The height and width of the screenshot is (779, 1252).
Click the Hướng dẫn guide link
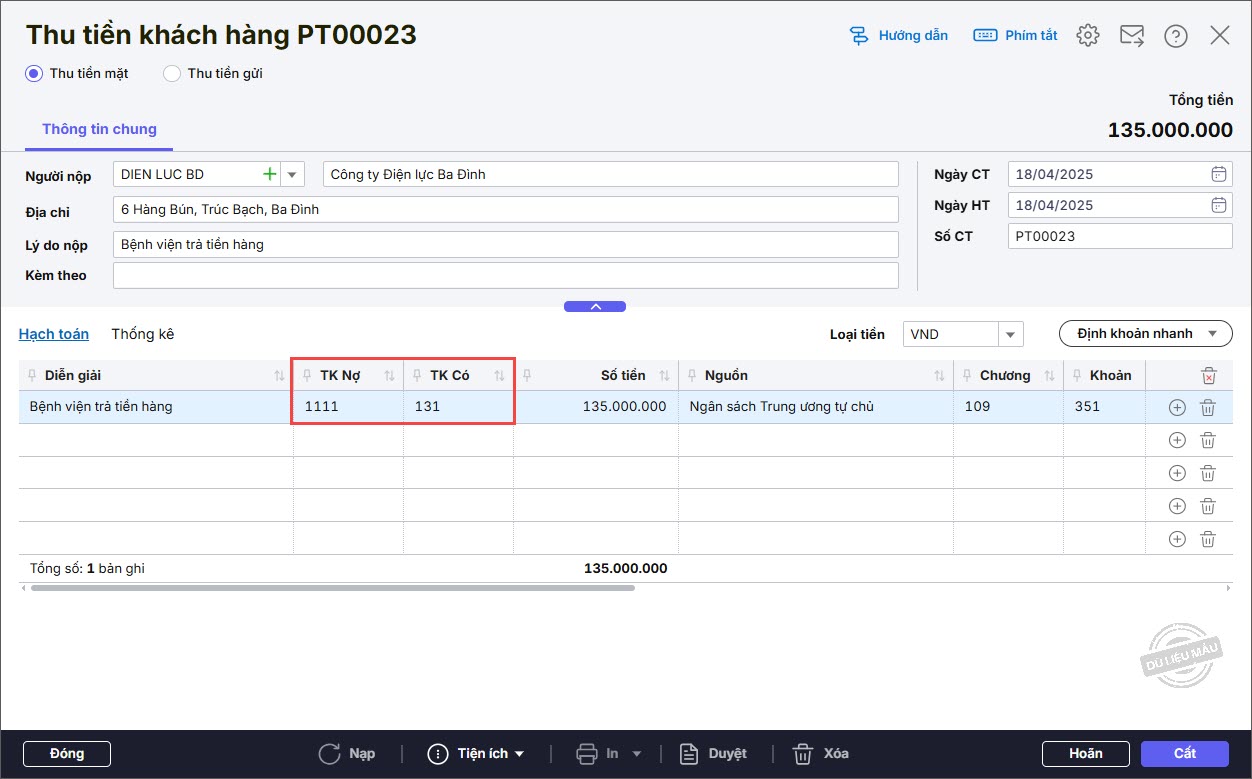[898, 36]
